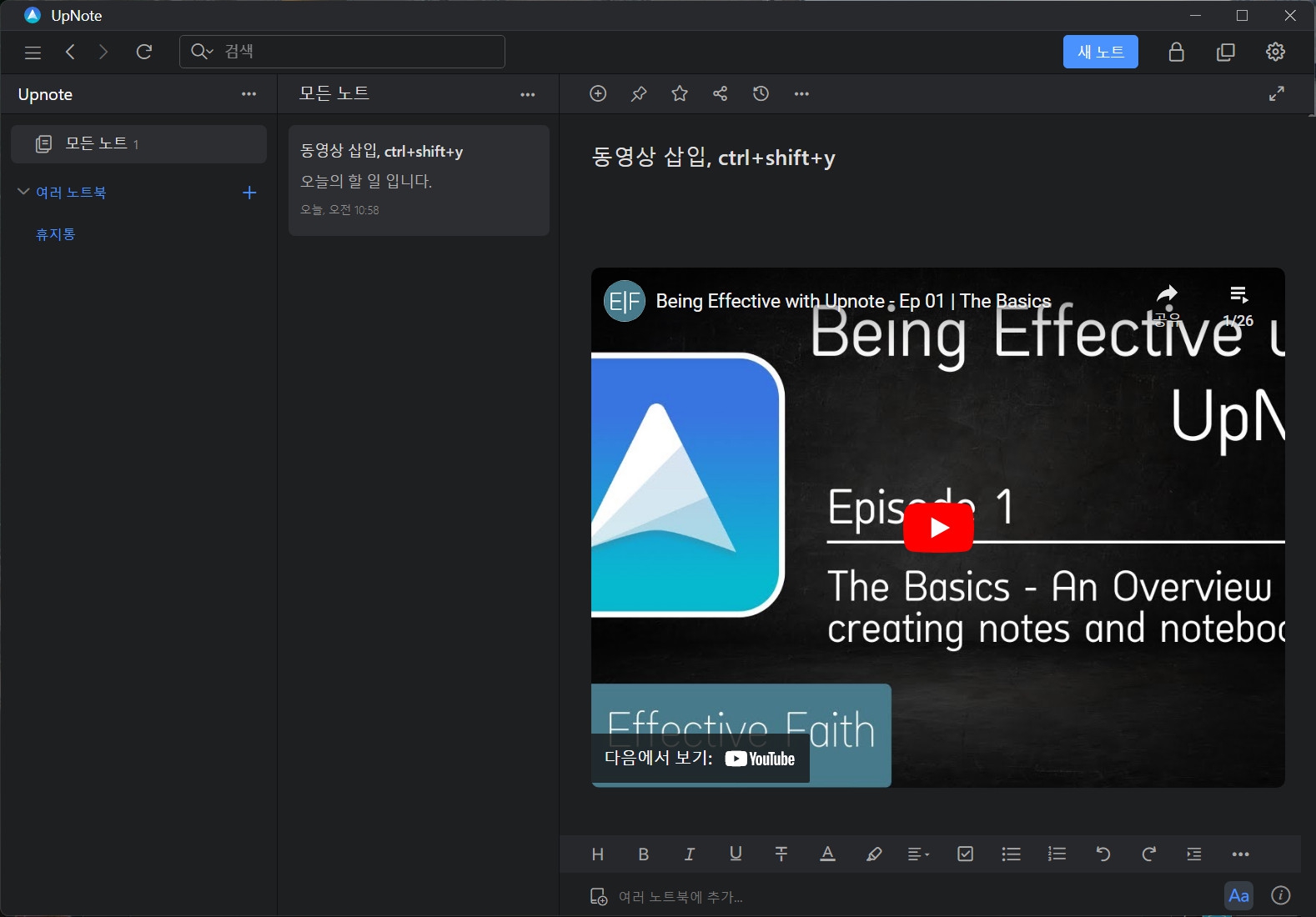Click the search field 검색
The image size is (1316, 917).
pos(342,52)
